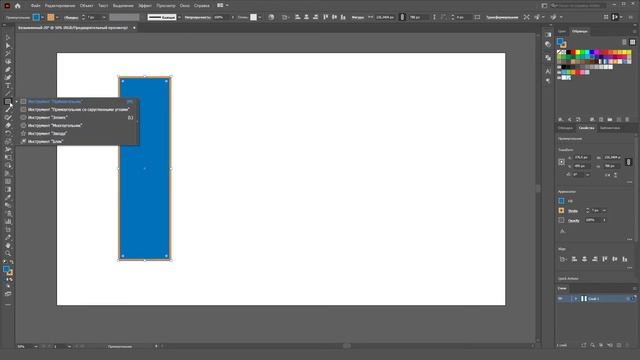
Task: Select the Paintbrush tool
Action: pyautogui.click(x=8, y=109)
